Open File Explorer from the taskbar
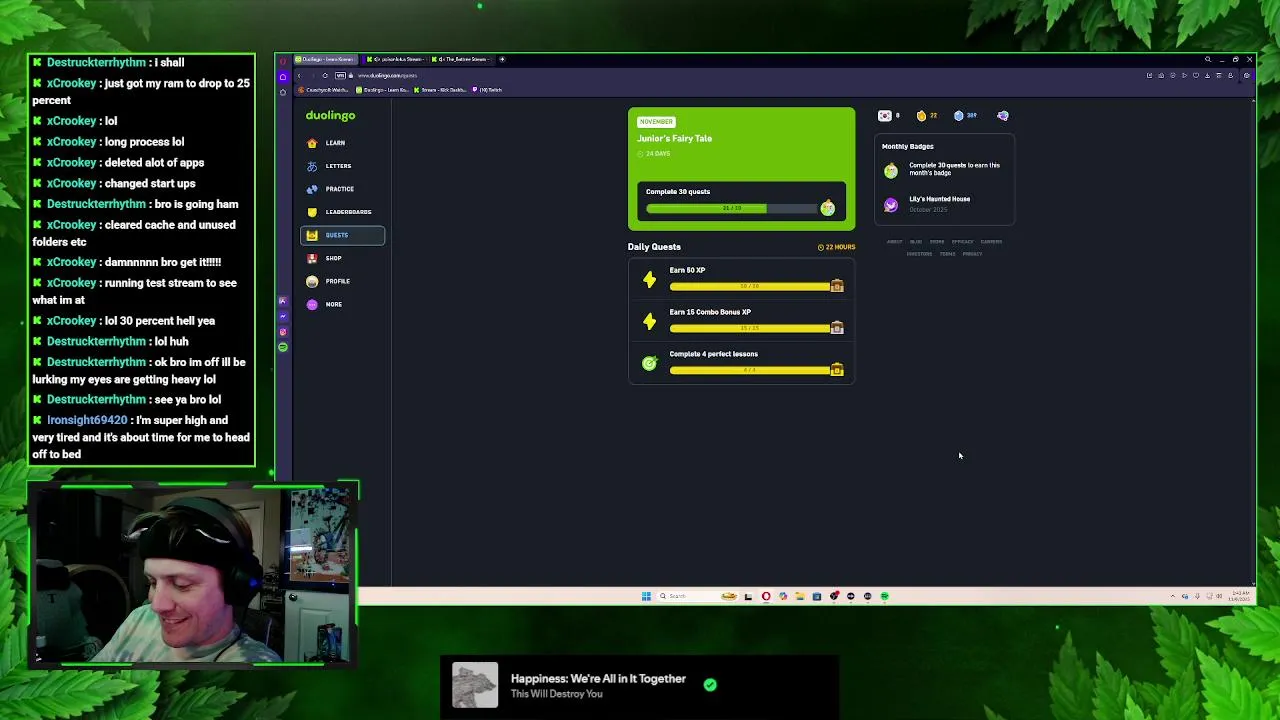 point(800,596)
